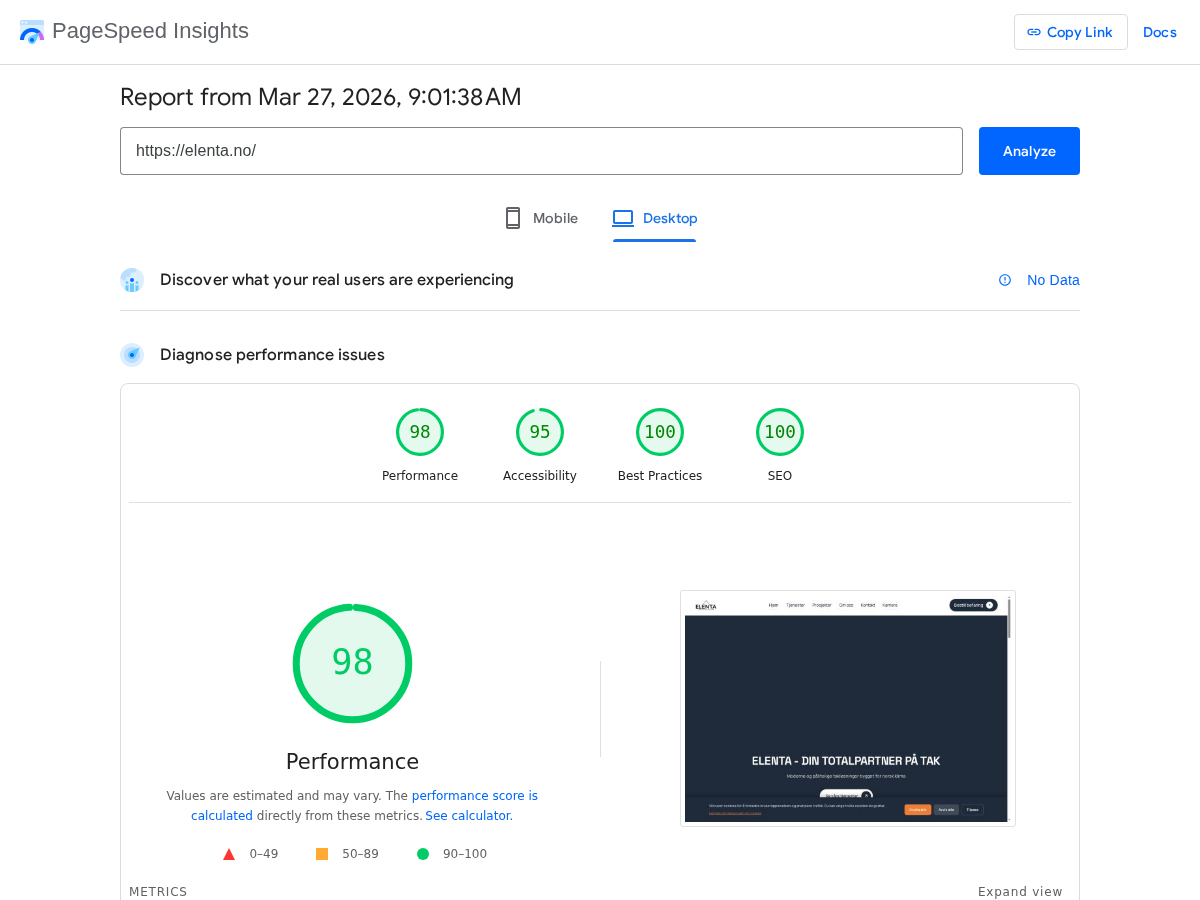
Task: Click the large Performance 98 gauge
Action: [352, 663]
